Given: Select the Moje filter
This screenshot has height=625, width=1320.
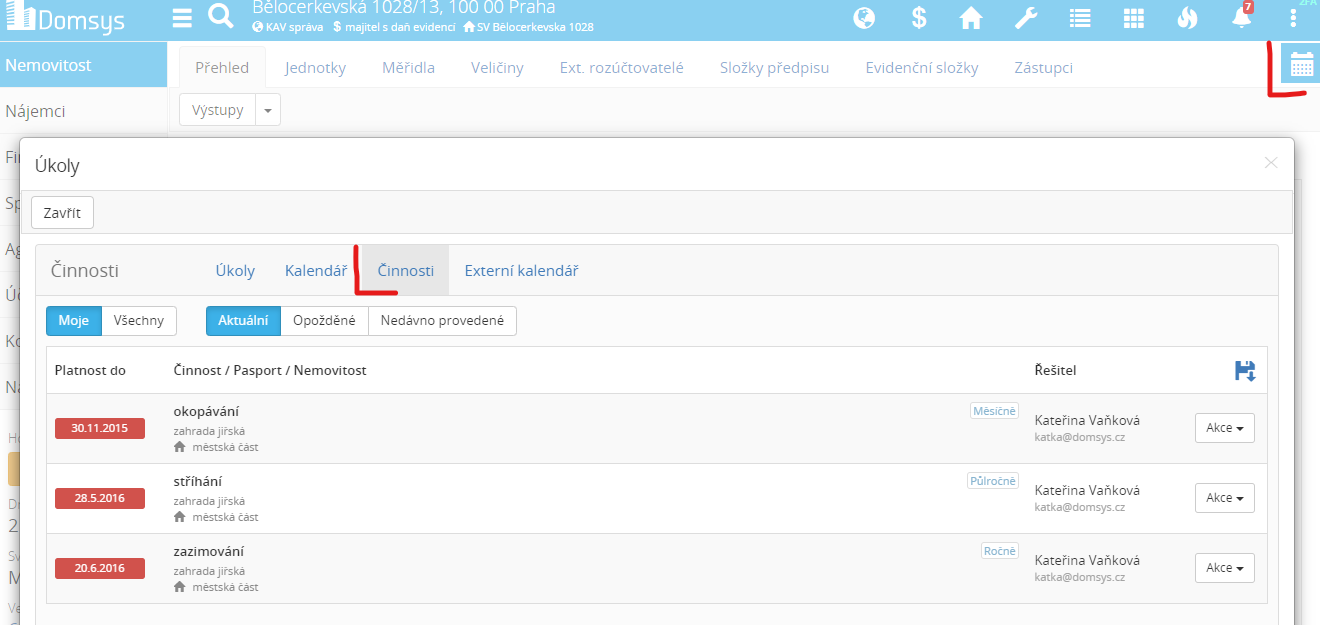Looking at the screenshot, I should pyautogui.click(x=74, y=320).
